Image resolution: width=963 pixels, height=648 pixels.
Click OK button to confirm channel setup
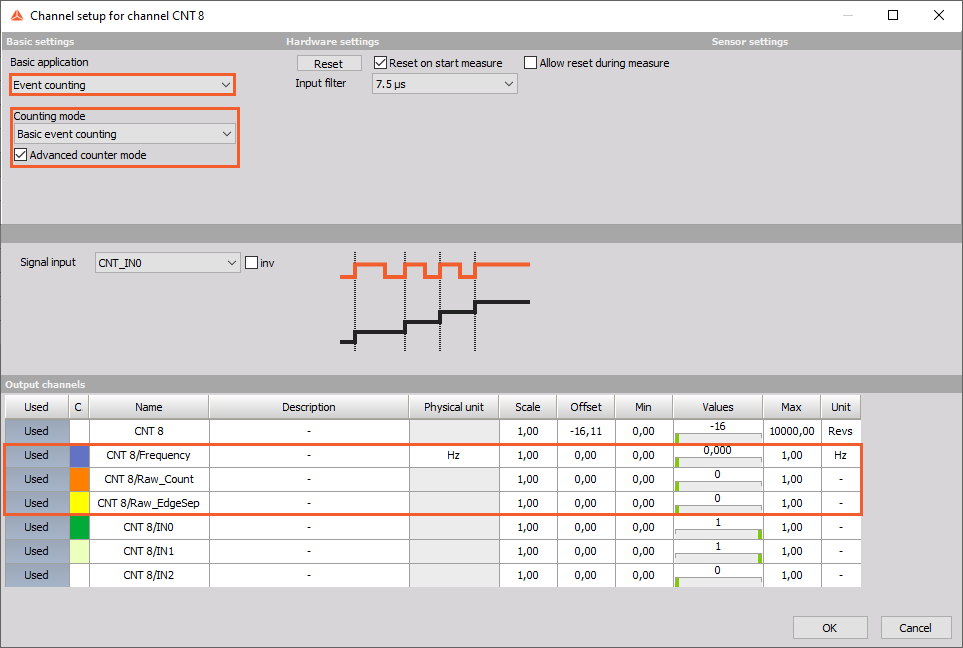(x=830, y=628)
